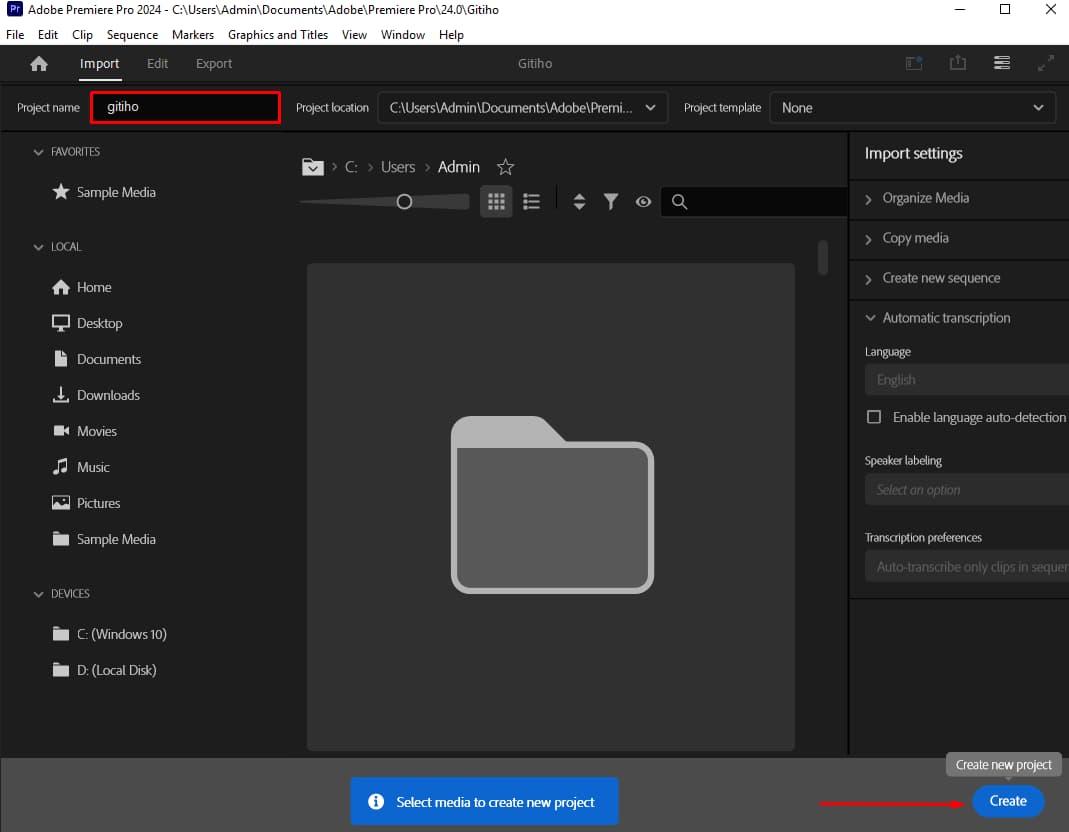Open the sort order control
The height and width of the screenshot is (832, 1069).
point(579,201)
